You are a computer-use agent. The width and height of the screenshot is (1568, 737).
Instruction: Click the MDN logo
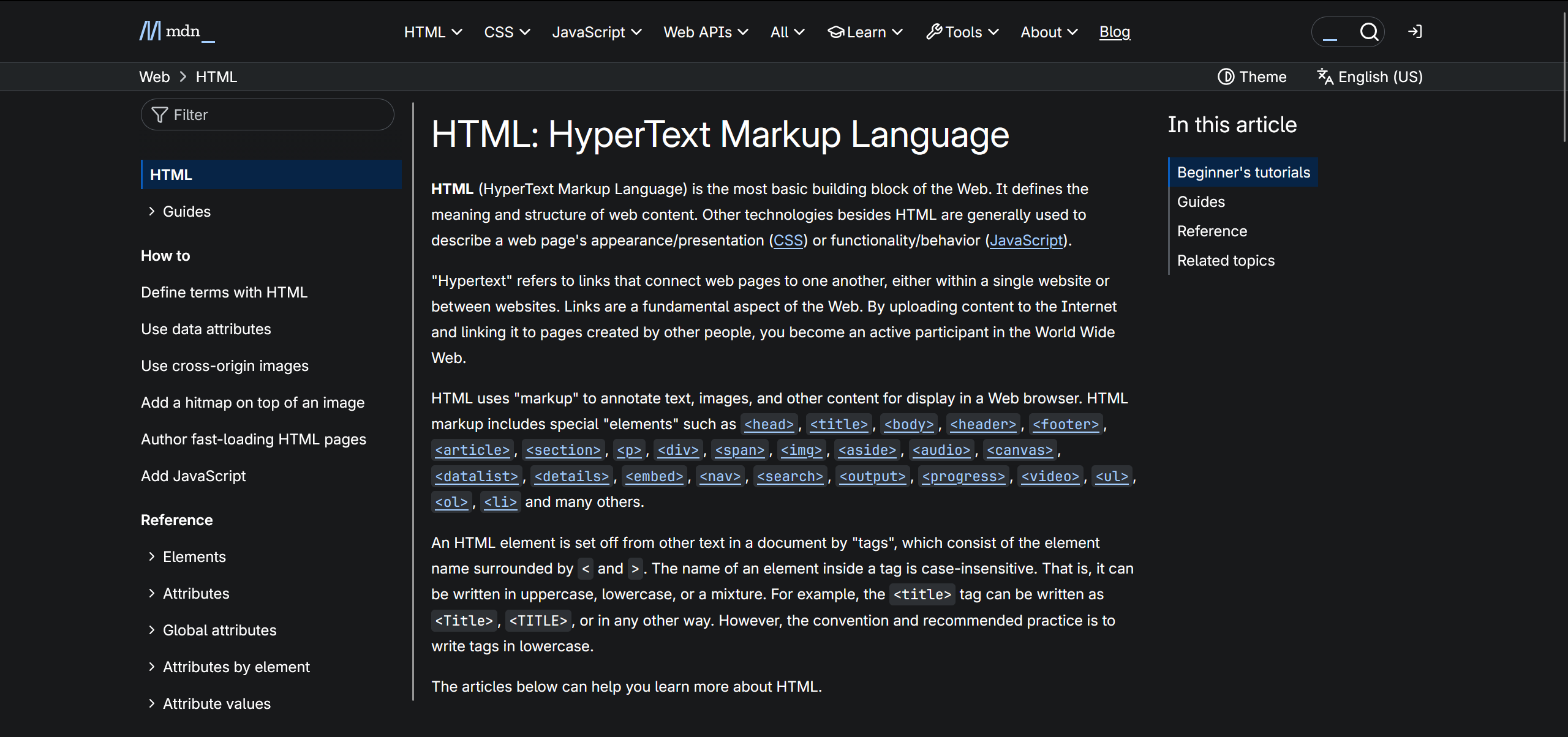[x=176, y=31]
